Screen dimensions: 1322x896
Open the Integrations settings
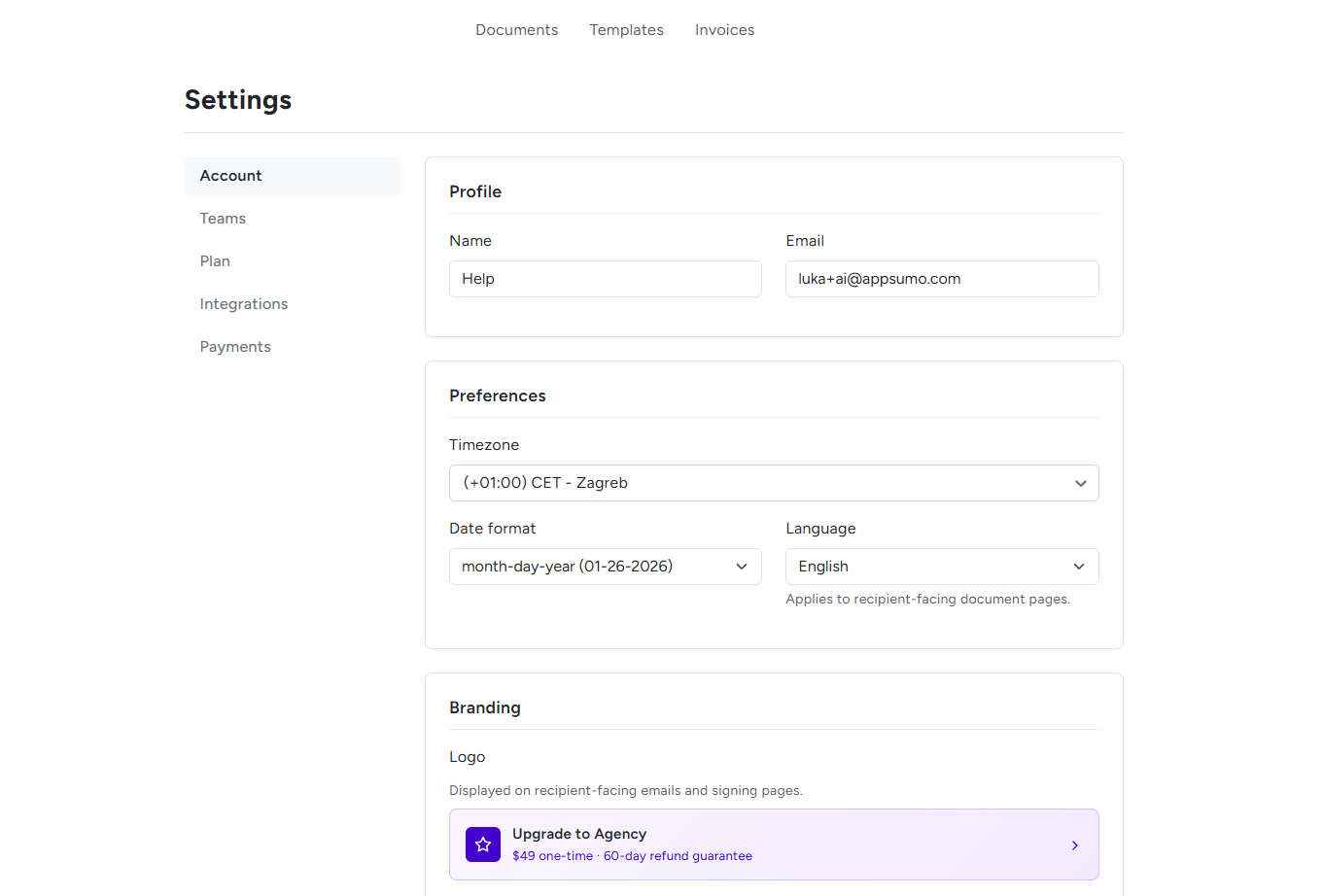244,303
